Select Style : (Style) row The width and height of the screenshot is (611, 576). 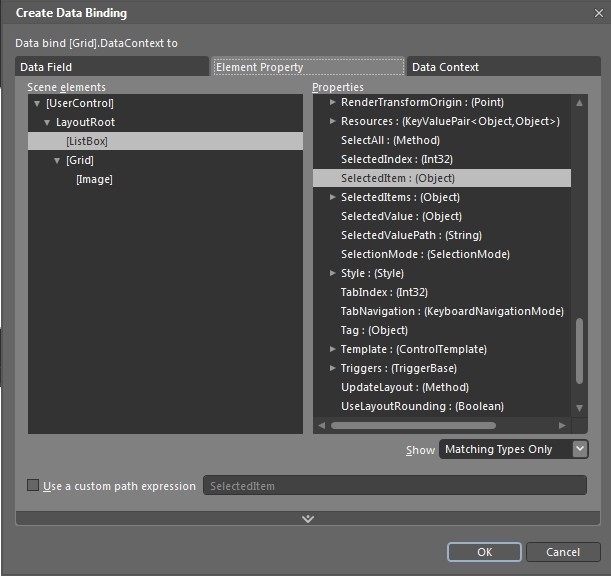tap(442, 273)
